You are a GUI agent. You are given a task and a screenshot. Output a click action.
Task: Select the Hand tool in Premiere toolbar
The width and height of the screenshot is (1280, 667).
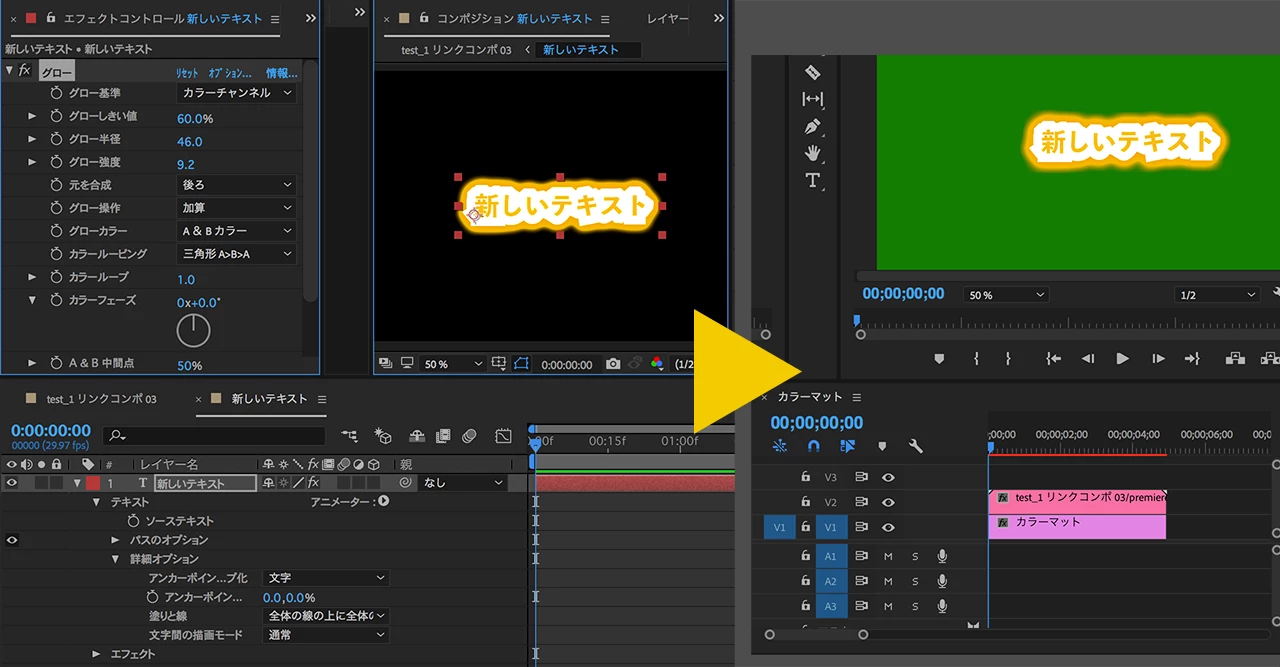812,153
